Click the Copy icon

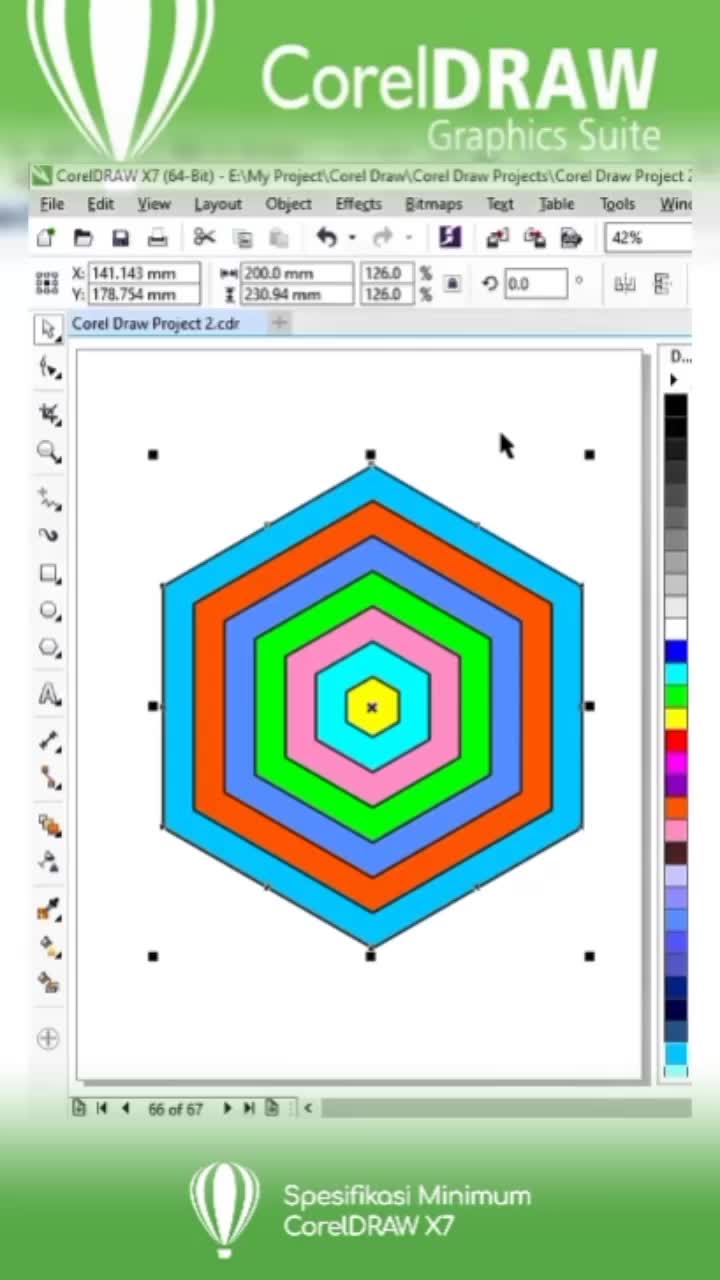point(243,238)
